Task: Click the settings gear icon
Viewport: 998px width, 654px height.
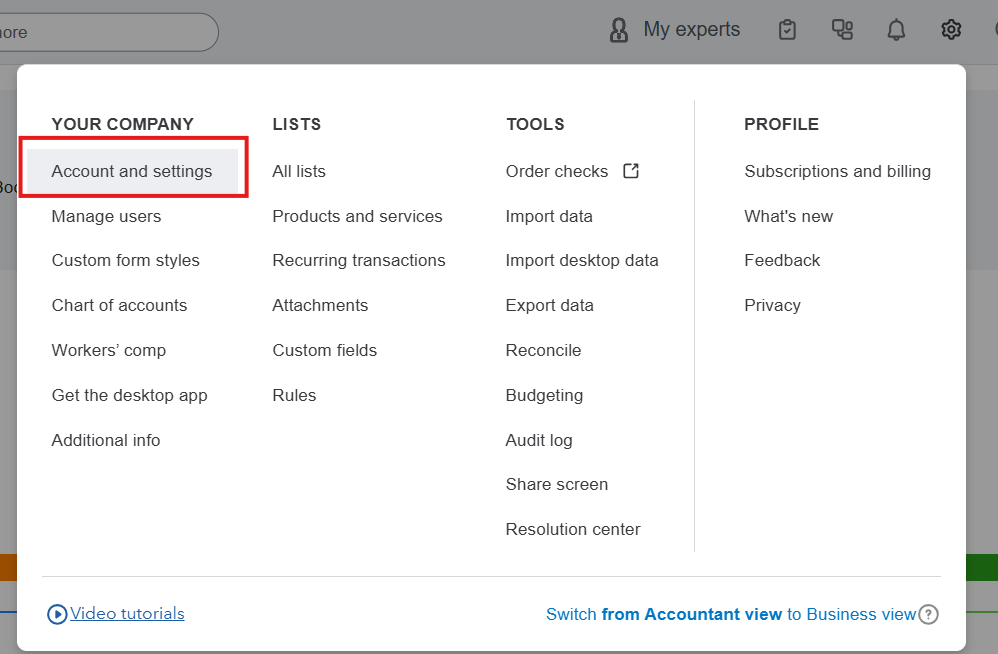Action: 951,30
